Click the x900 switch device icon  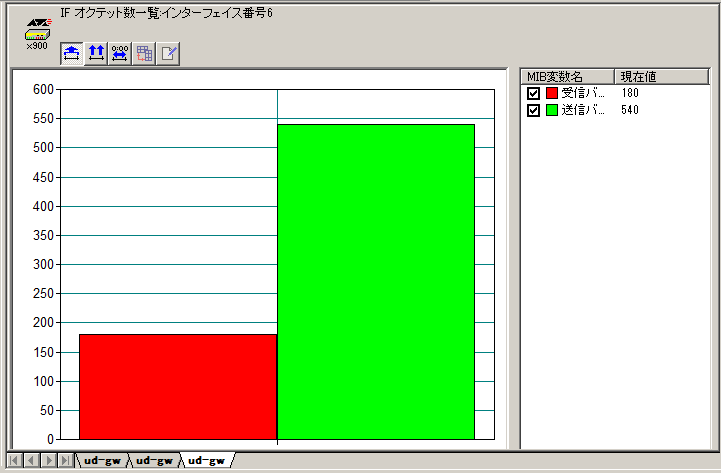click(38, 34)
